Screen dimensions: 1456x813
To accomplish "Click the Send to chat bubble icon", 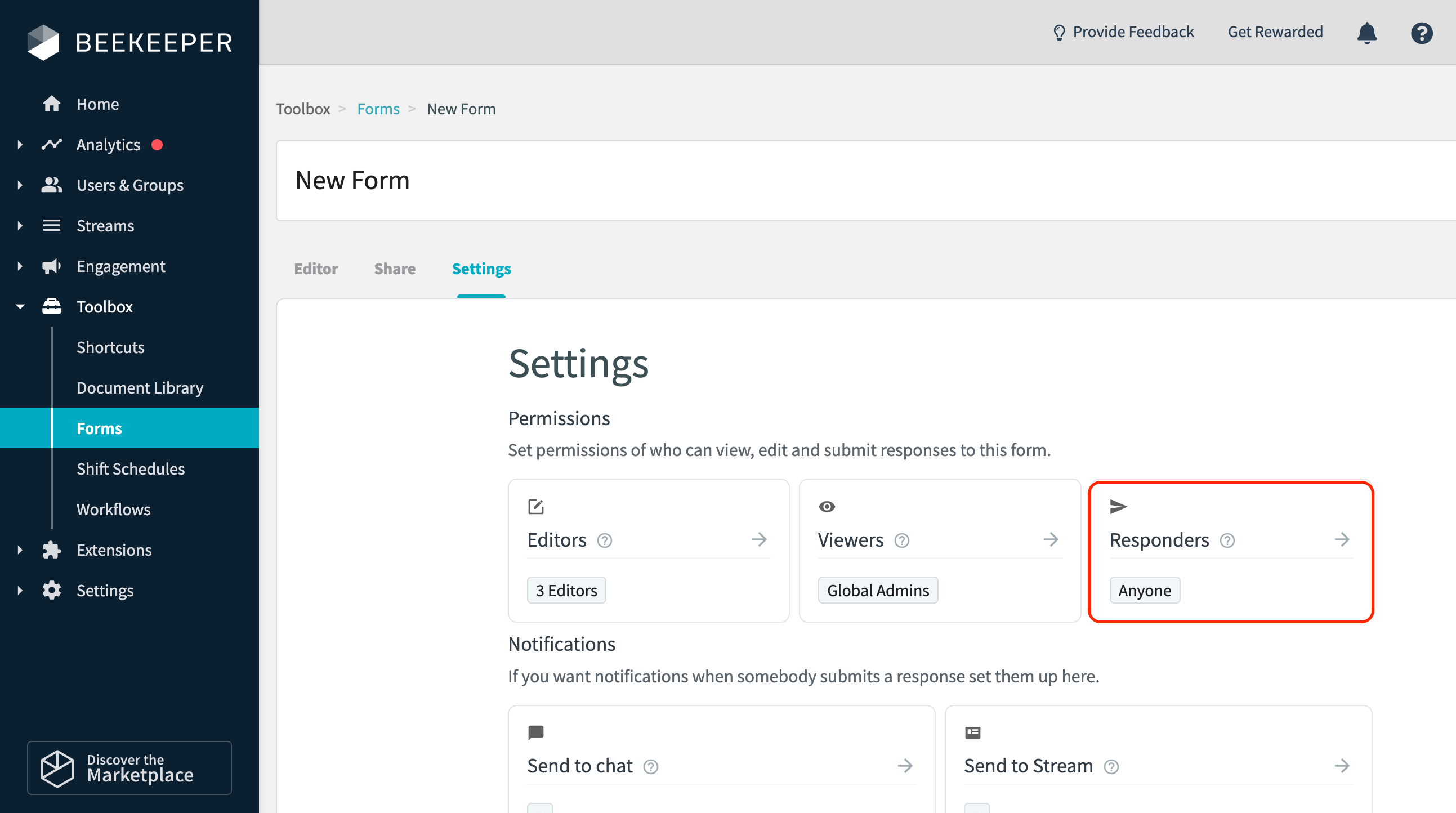I will pyautogui.click(x=535, y=732).
